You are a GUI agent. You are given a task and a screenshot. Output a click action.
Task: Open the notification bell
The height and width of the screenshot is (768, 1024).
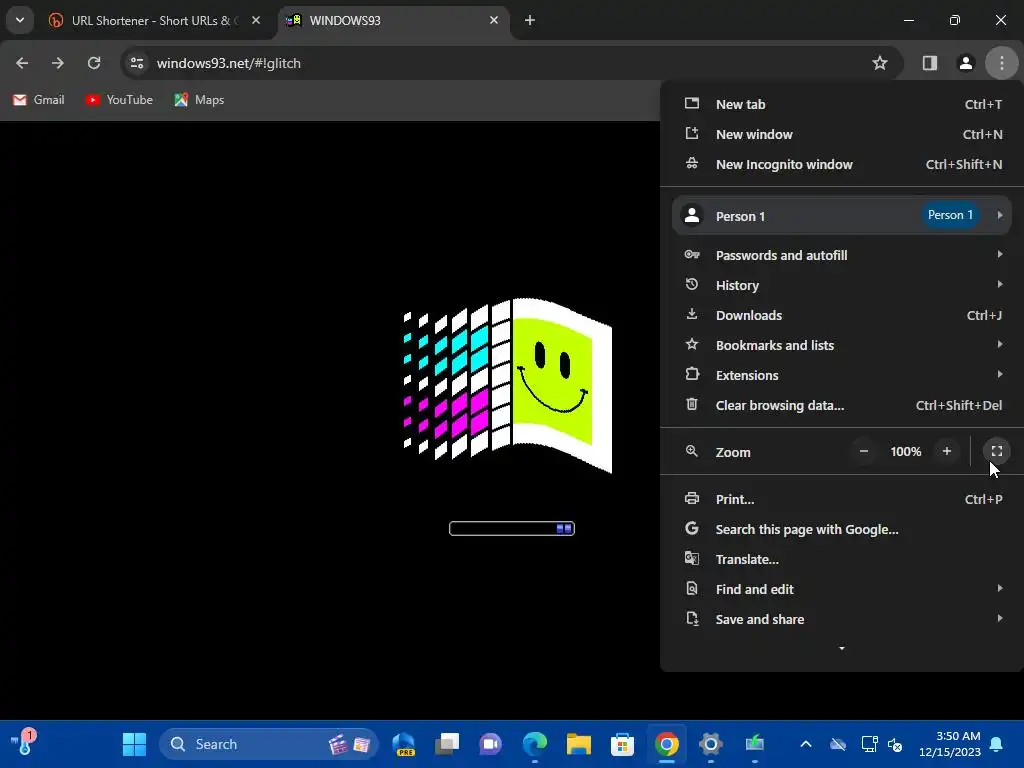point(997,744)
